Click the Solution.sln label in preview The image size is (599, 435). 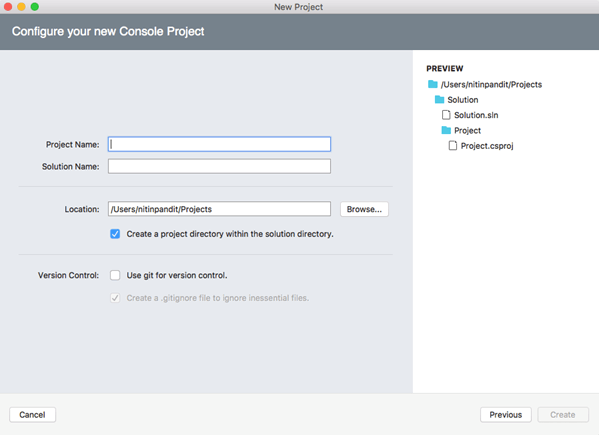click(x=476, y=115)
